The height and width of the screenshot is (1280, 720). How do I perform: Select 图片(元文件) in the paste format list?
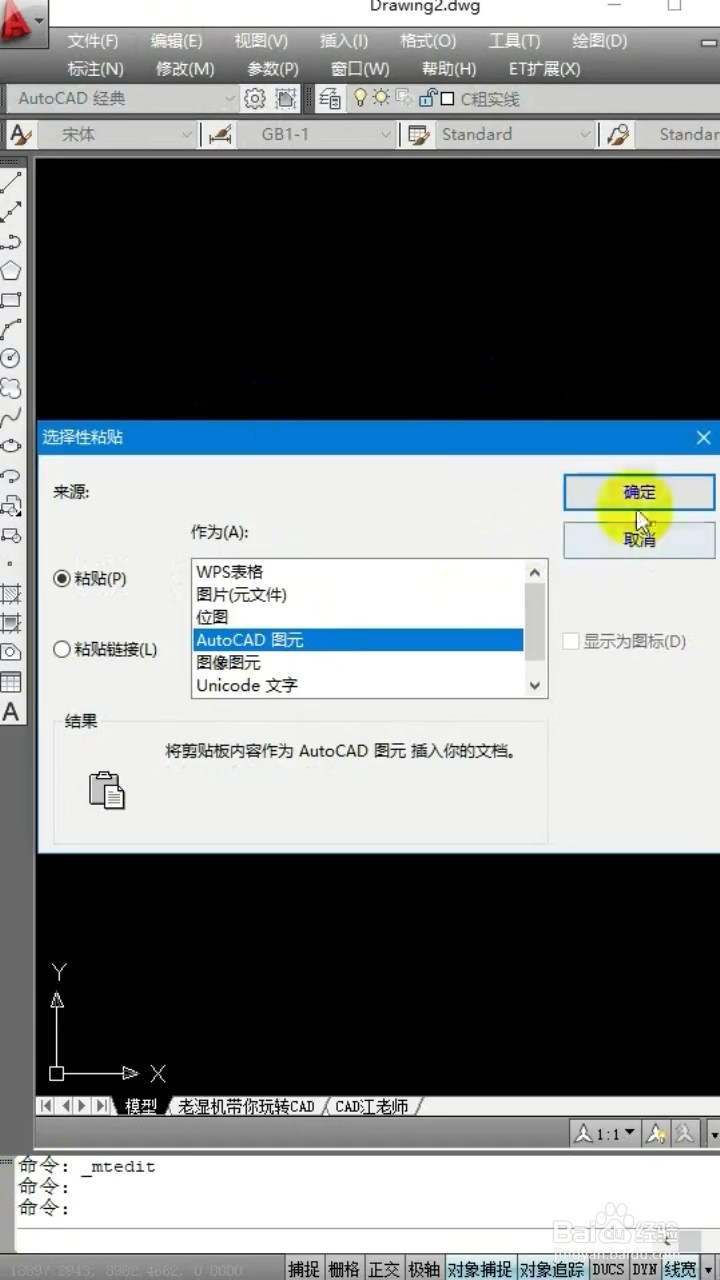click(x=358, y=595)
